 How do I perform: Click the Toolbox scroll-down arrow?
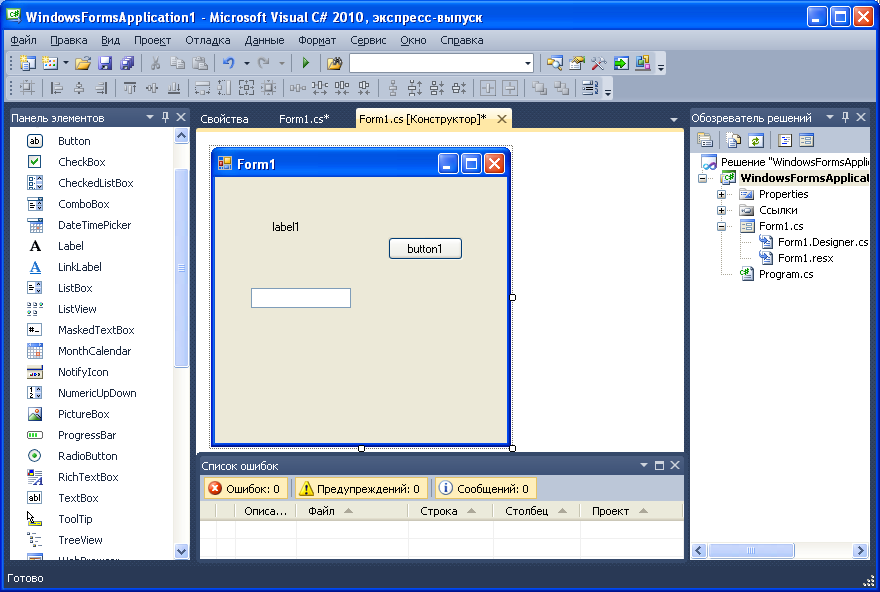pos(181,551)
